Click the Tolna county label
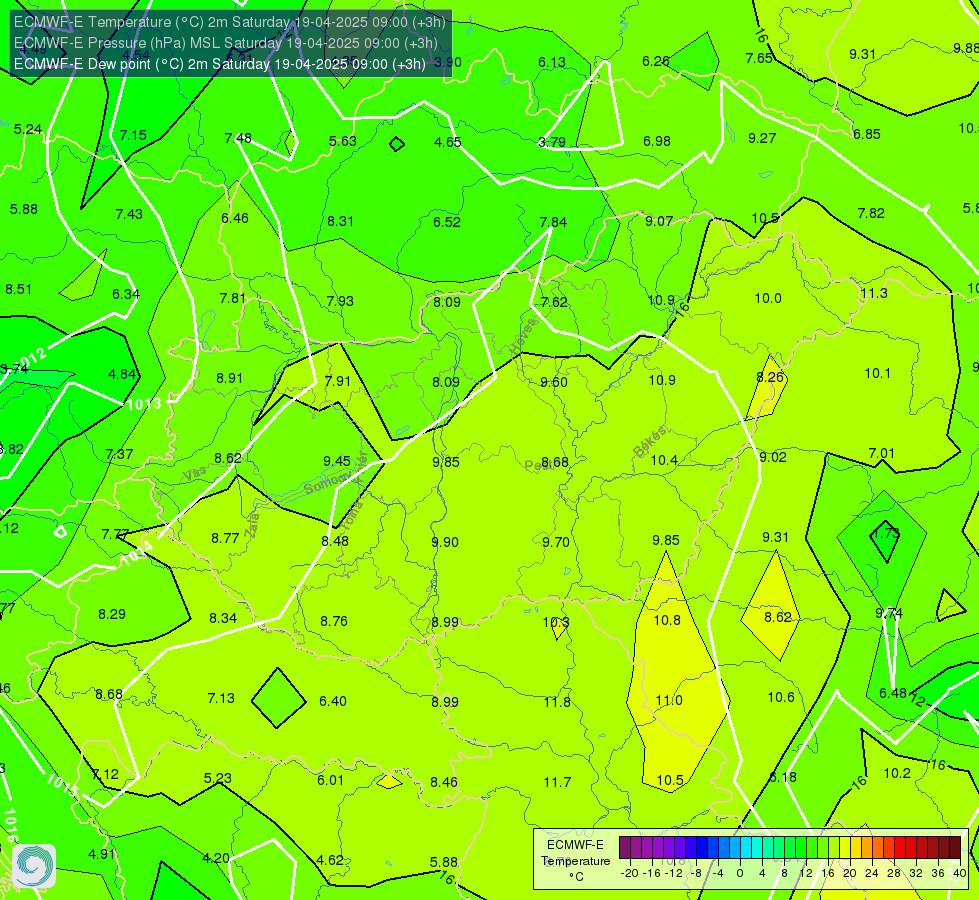Viewport: 979px width, 900px height. [x=353, y=513]
